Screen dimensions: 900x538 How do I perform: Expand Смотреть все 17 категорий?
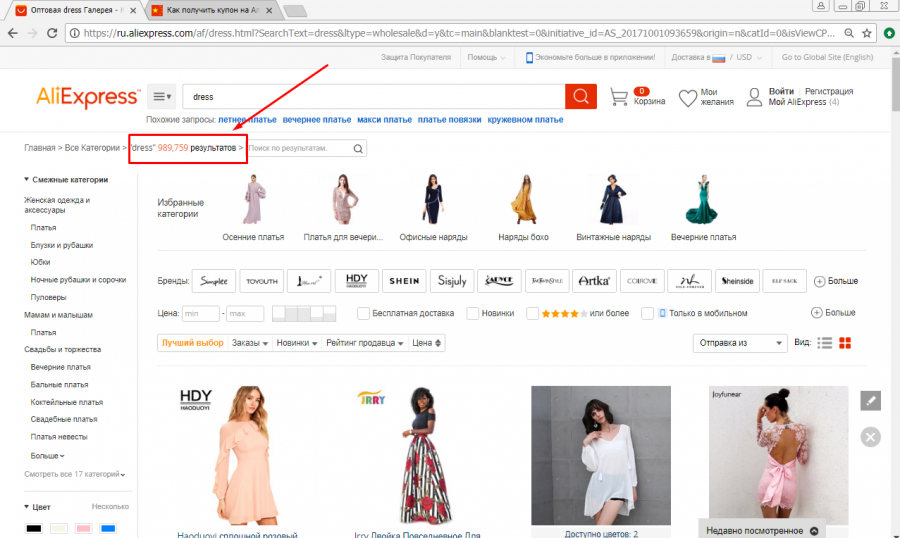76,474
